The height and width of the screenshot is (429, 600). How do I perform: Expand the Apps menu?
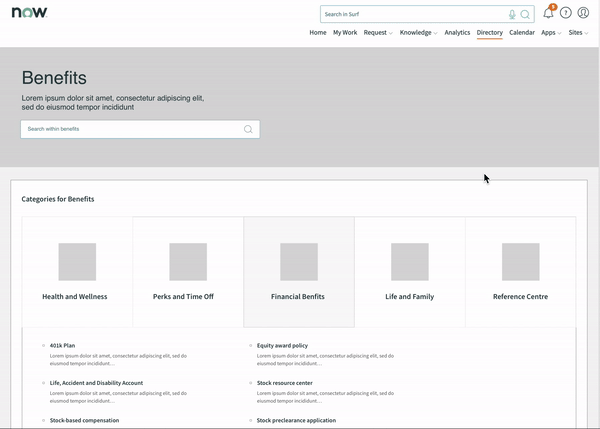point(551,33)
